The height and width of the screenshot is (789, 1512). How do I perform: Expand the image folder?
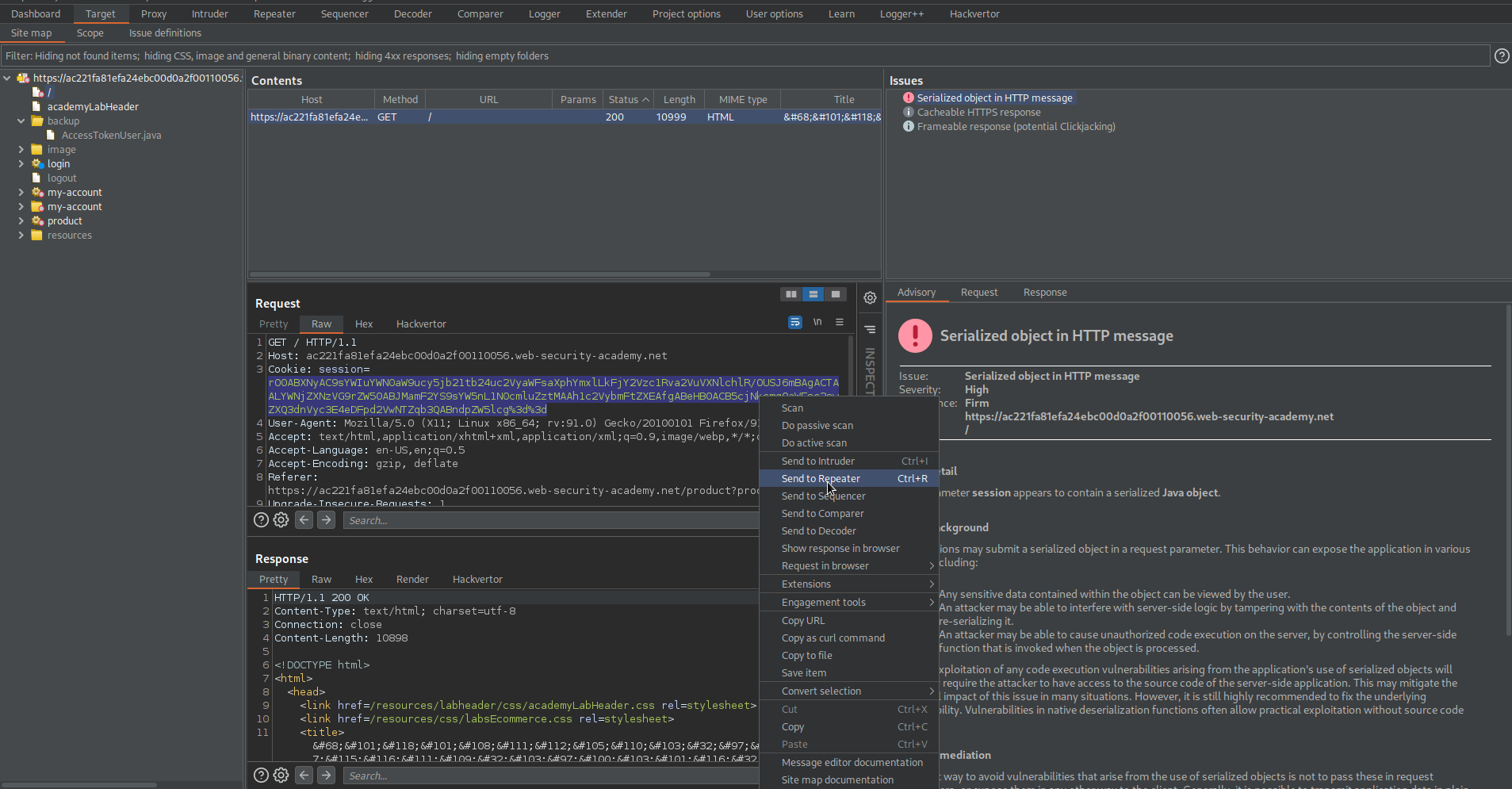21,149
